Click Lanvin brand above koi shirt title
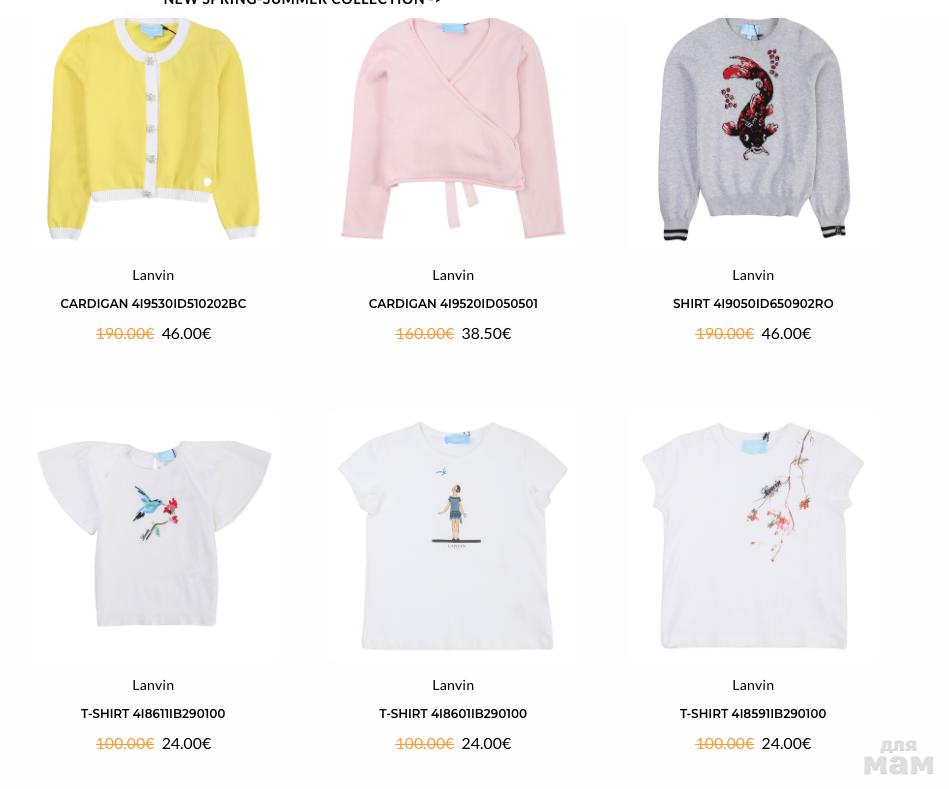Viewport: 949px width, 789px height. click(x=753, y=275)
